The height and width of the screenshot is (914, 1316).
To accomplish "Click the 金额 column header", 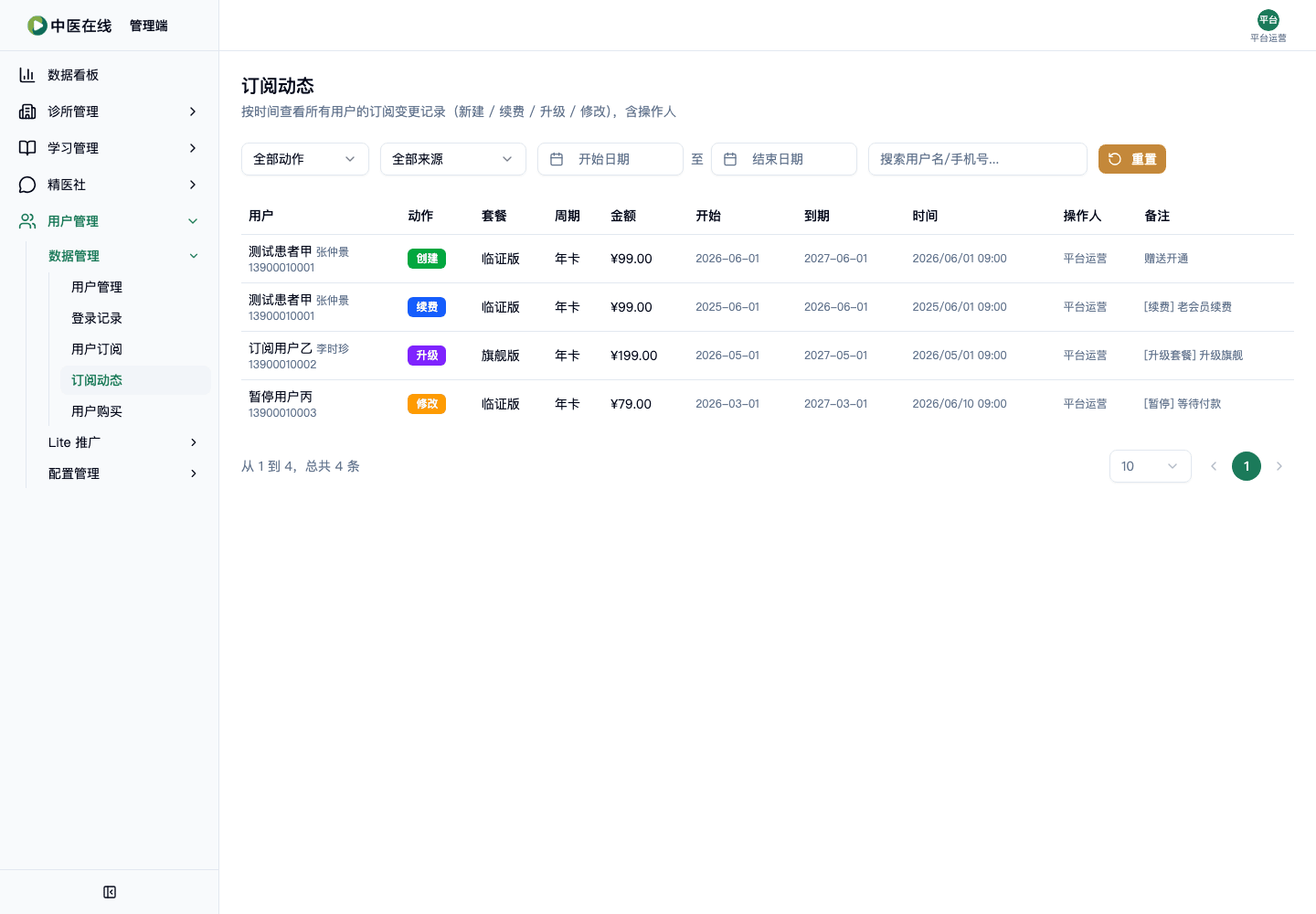I will click(623, 216).
